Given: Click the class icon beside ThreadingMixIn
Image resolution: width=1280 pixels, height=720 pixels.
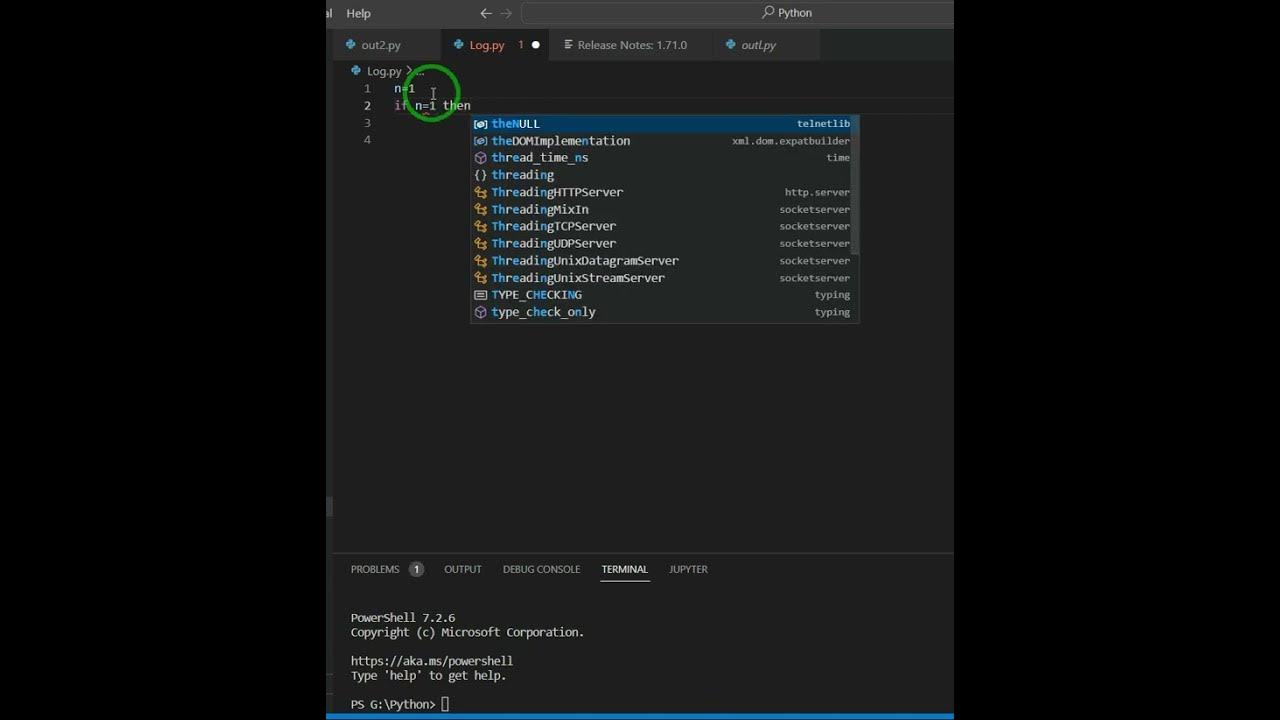Looking at the screenshot, I should 481,209.
